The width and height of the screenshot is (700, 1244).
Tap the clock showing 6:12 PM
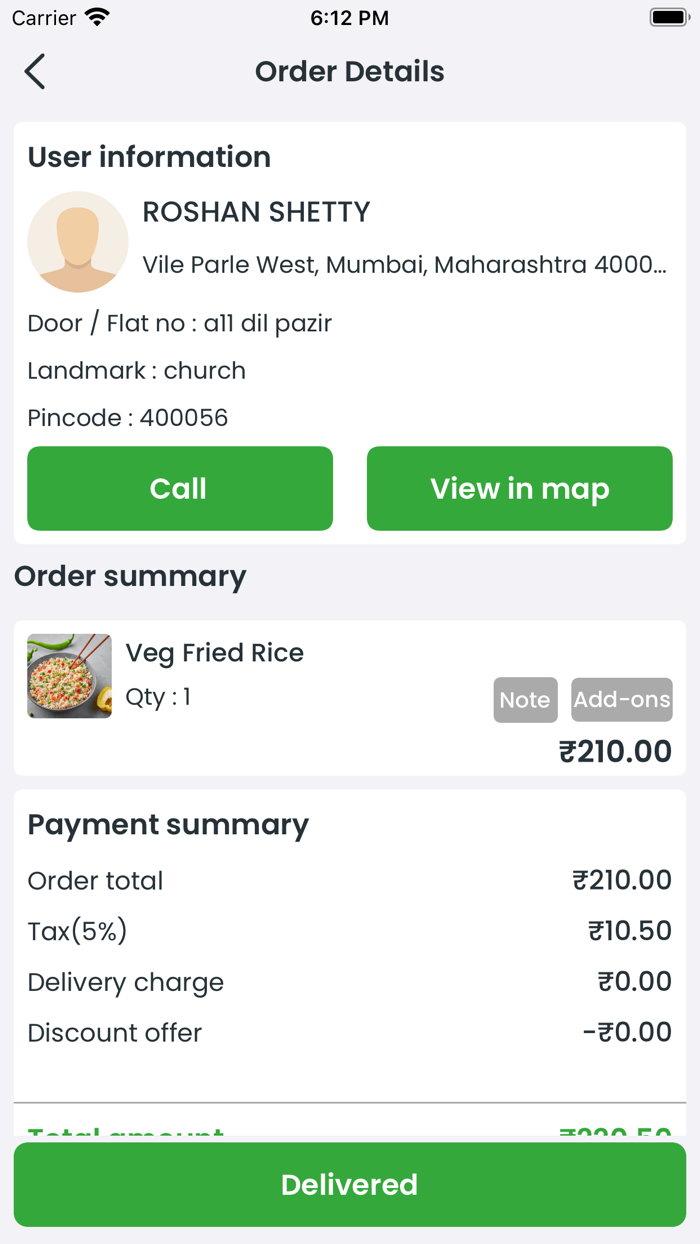click(x=349, y=17)
